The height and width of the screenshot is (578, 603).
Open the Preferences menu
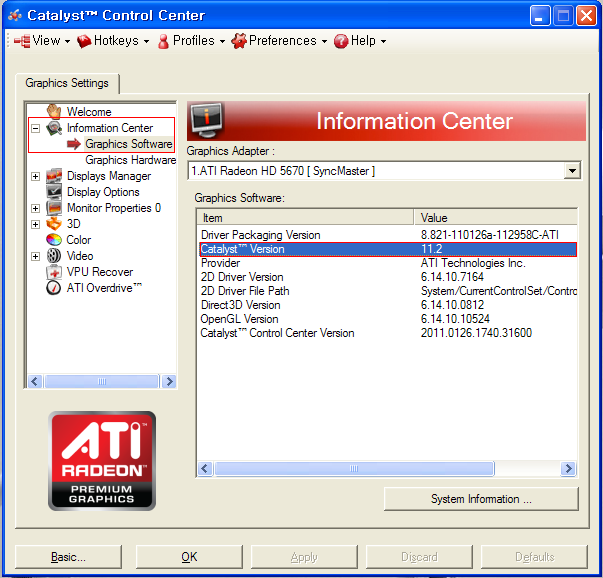pyautogui.click(x=279, y=41)
